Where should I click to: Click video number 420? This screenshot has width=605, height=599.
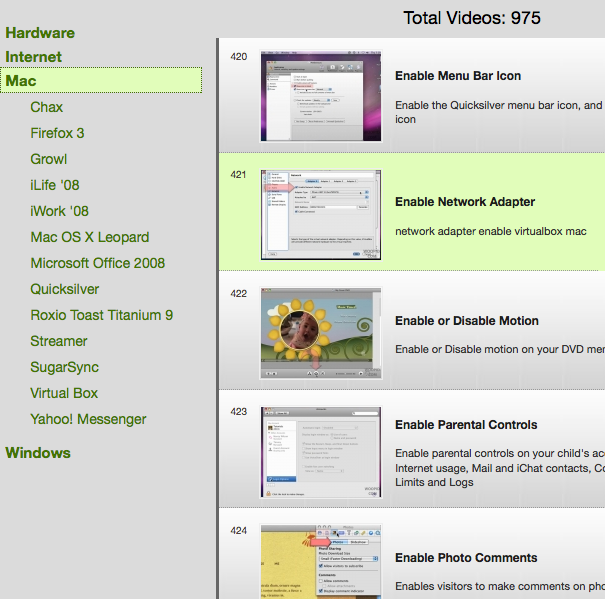[238, 57]
